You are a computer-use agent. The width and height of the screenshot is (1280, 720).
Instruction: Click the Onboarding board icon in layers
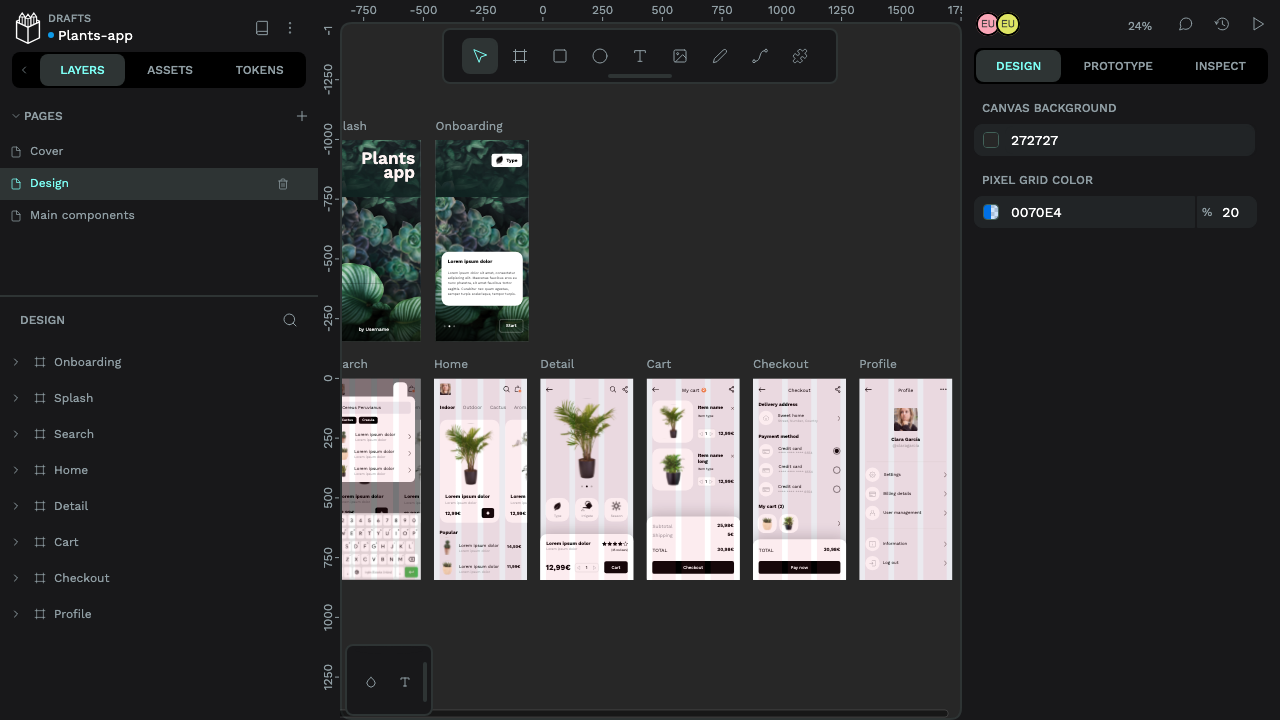click(40, 362)
